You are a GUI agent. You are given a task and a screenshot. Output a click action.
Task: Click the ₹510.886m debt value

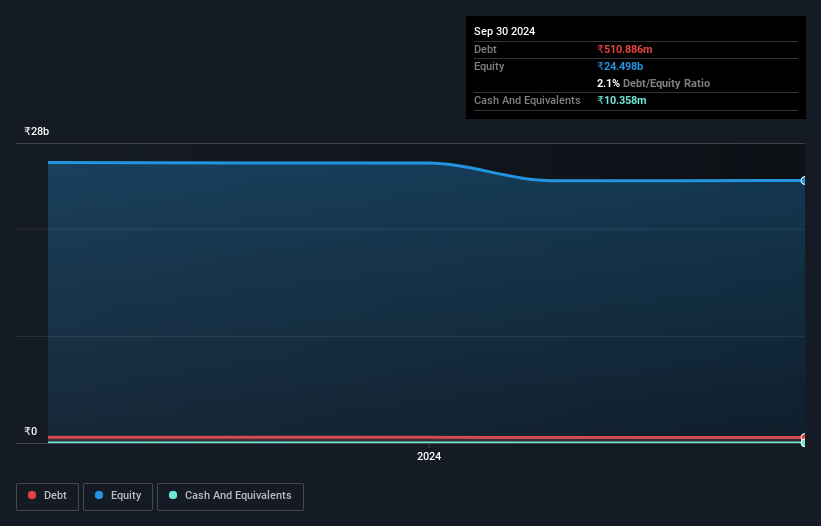pos(625,49)
